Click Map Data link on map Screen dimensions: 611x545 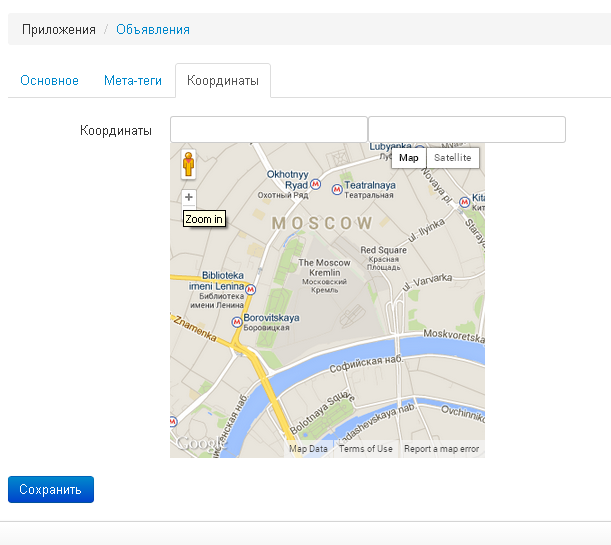tap(308, 449)
